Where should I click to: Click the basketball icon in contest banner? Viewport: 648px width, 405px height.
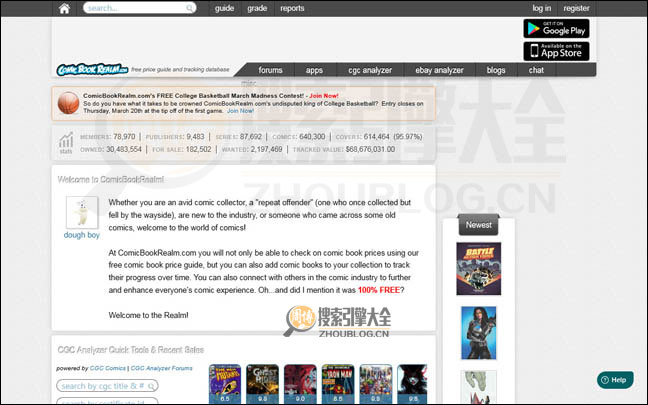(68, 103)
